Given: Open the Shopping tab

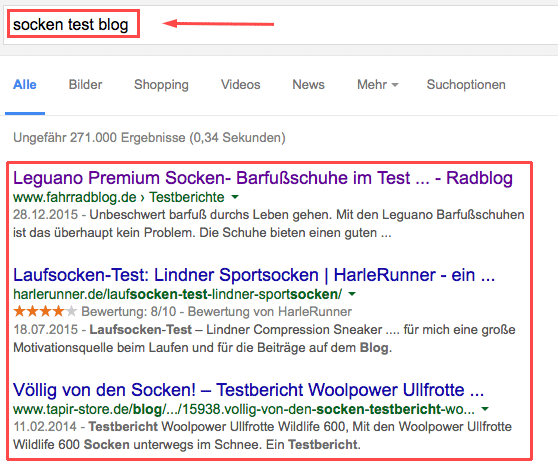Looking at the screenshot, I should pos(161,85).
